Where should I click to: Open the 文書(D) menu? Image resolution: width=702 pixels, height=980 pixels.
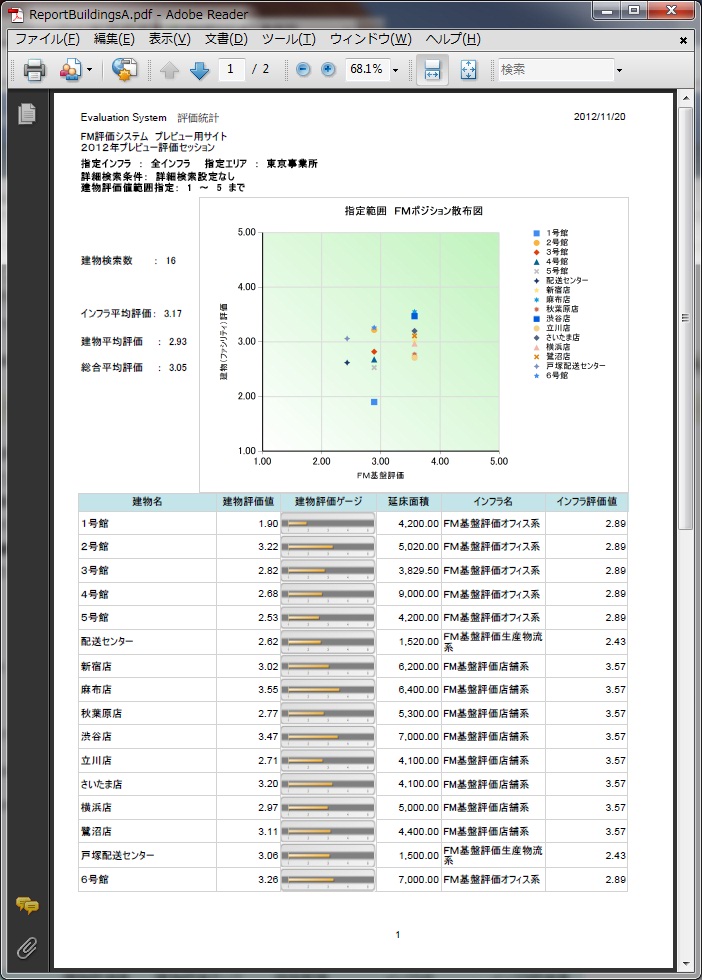pyautogui.click(x=226, y=39)
